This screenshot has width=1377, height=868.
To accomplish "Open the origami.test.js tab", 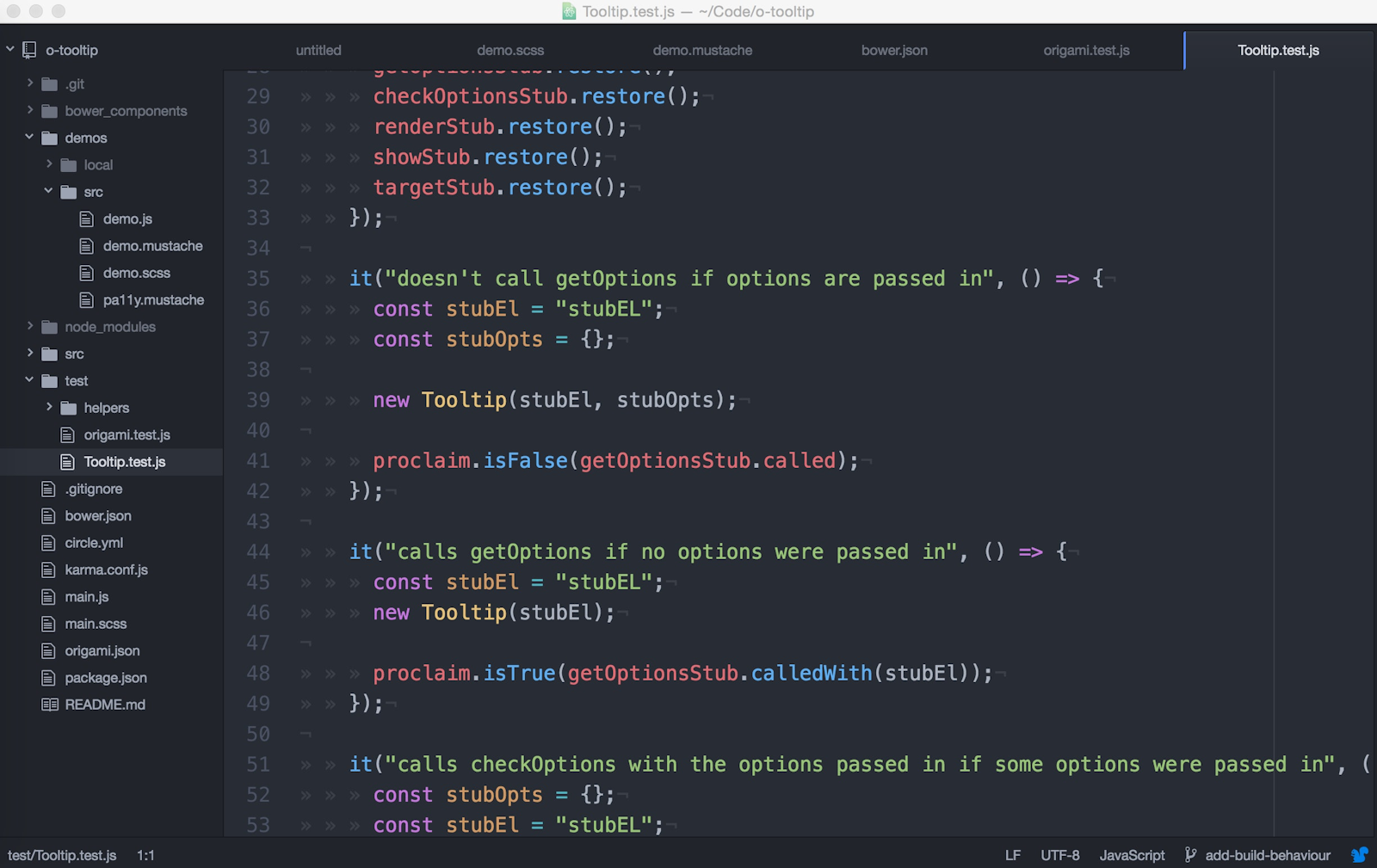I will (x=1086, y=51).
